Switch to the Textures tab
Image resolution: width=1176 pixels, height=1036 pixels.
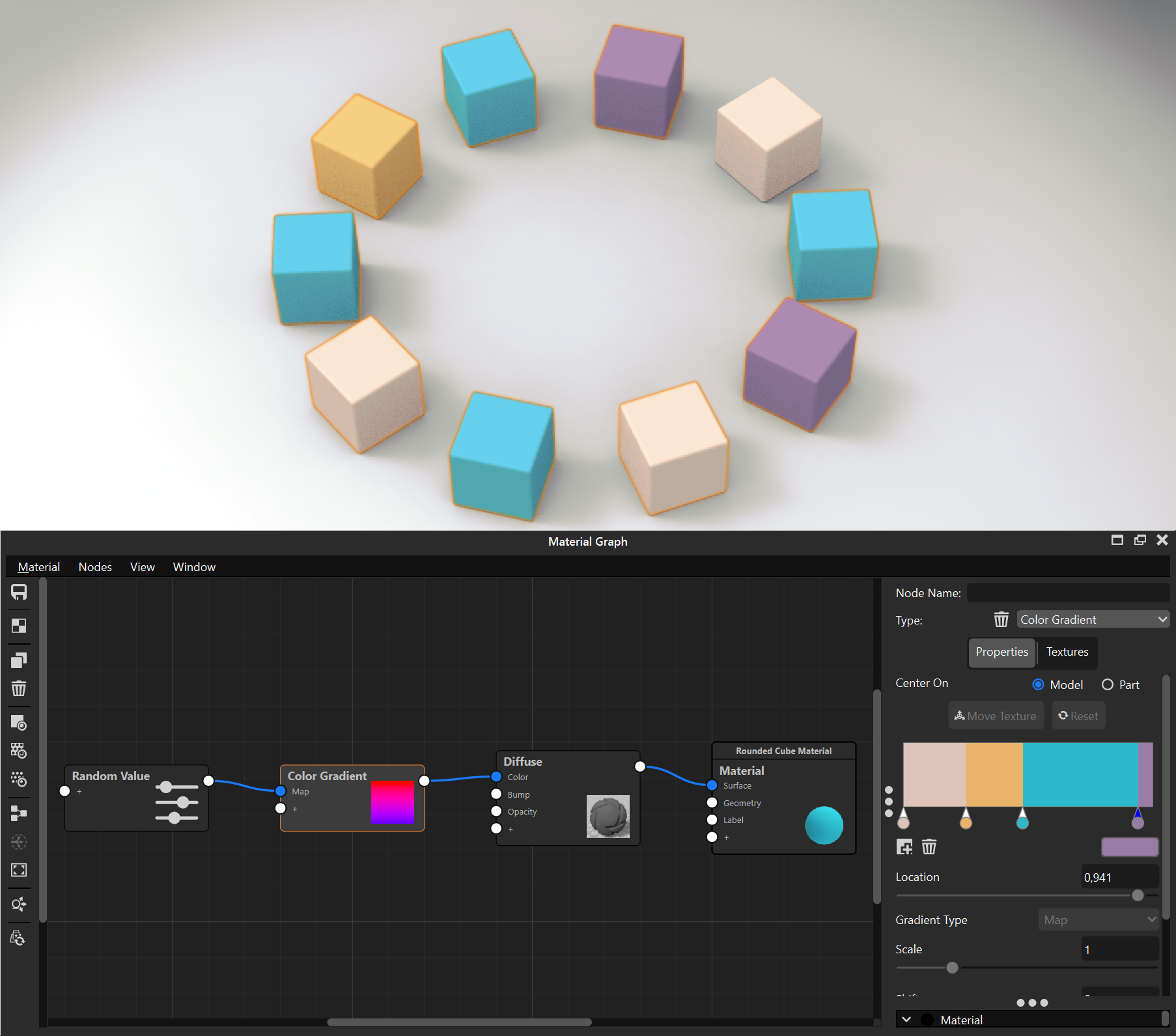(1067, 652)
